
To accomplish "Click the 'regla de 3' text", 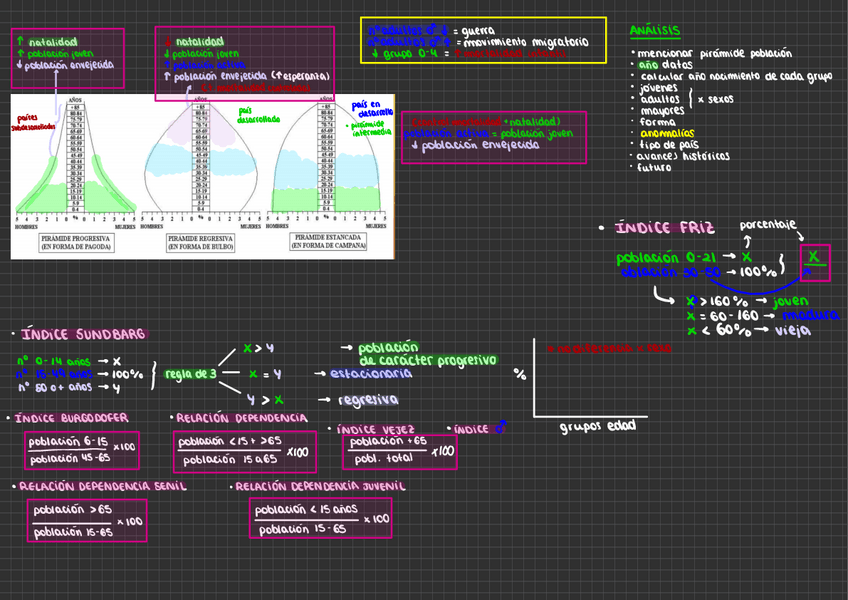I will (191, 374).
